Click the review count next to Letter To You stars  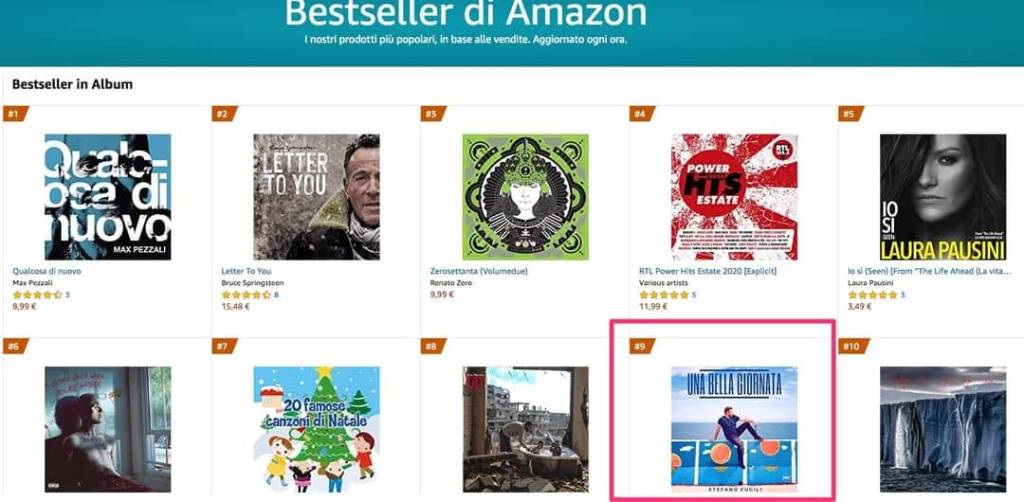pos(276,295)
